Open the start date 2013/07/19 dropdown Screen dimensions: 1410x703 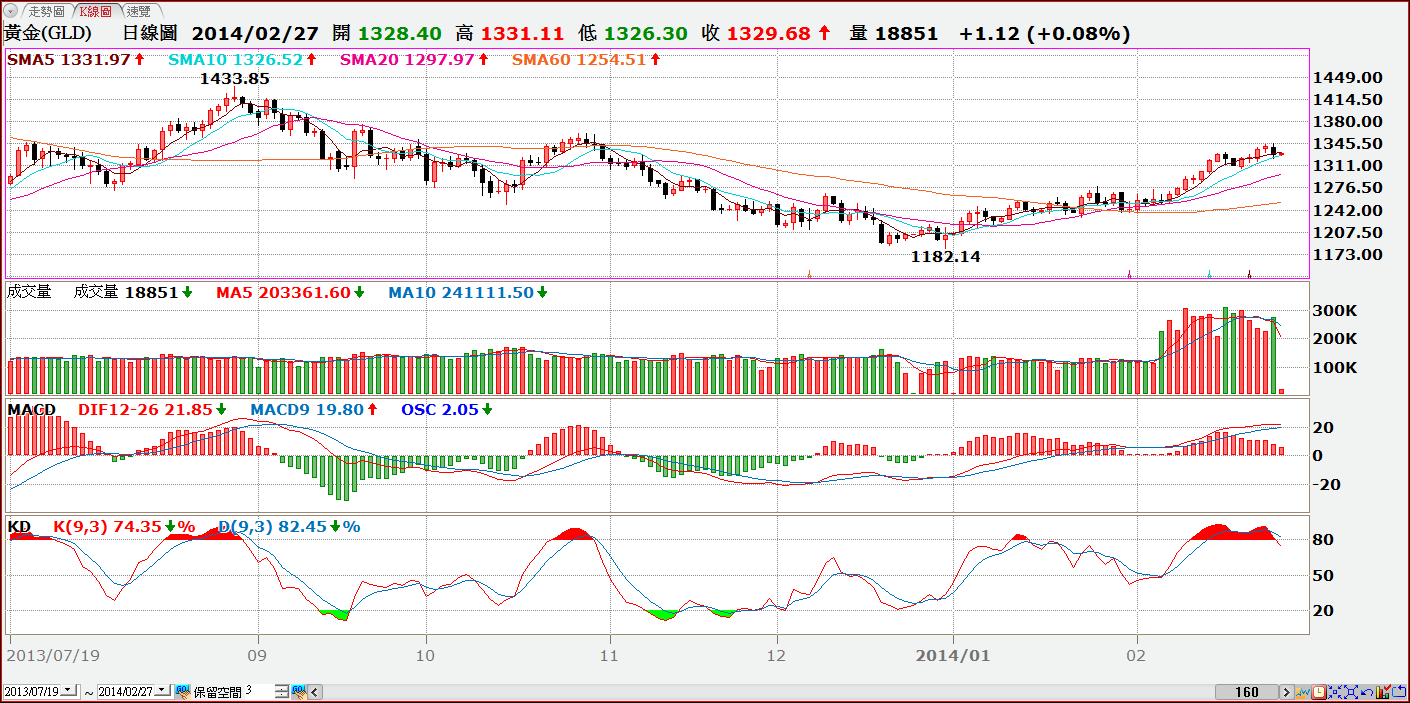(x=69, y=691)
